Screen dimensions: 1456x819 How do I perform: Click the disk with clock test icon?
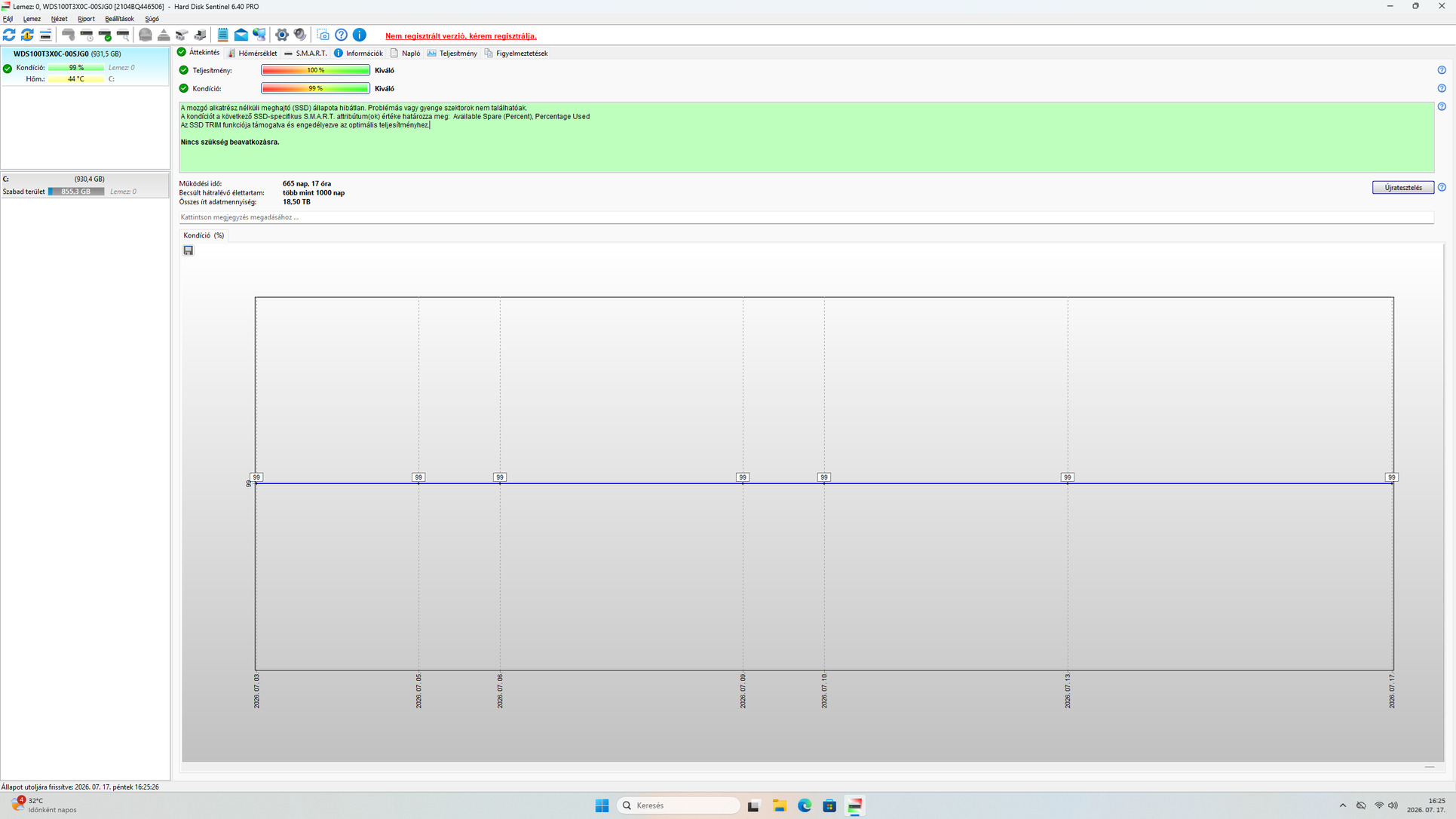[87, 35]
